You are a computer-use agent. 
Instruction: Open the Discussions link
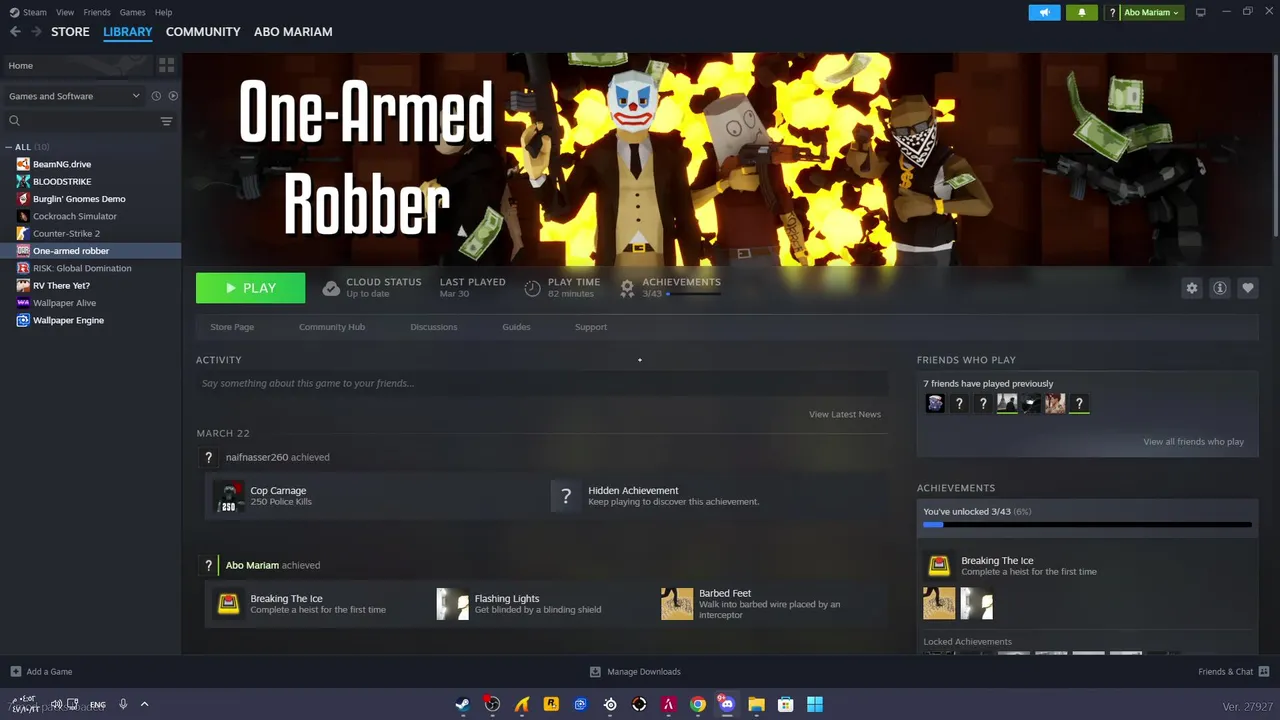[433, 327]
